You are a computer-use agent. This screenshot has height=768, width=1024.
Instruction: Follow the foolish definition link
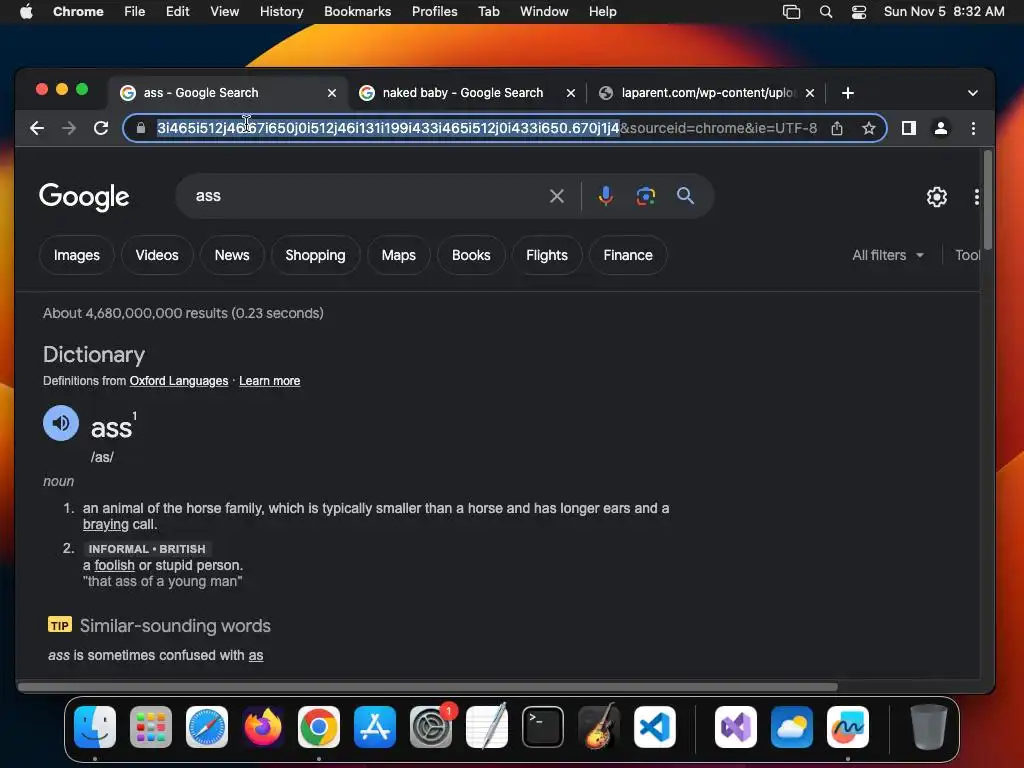point(114,566)
